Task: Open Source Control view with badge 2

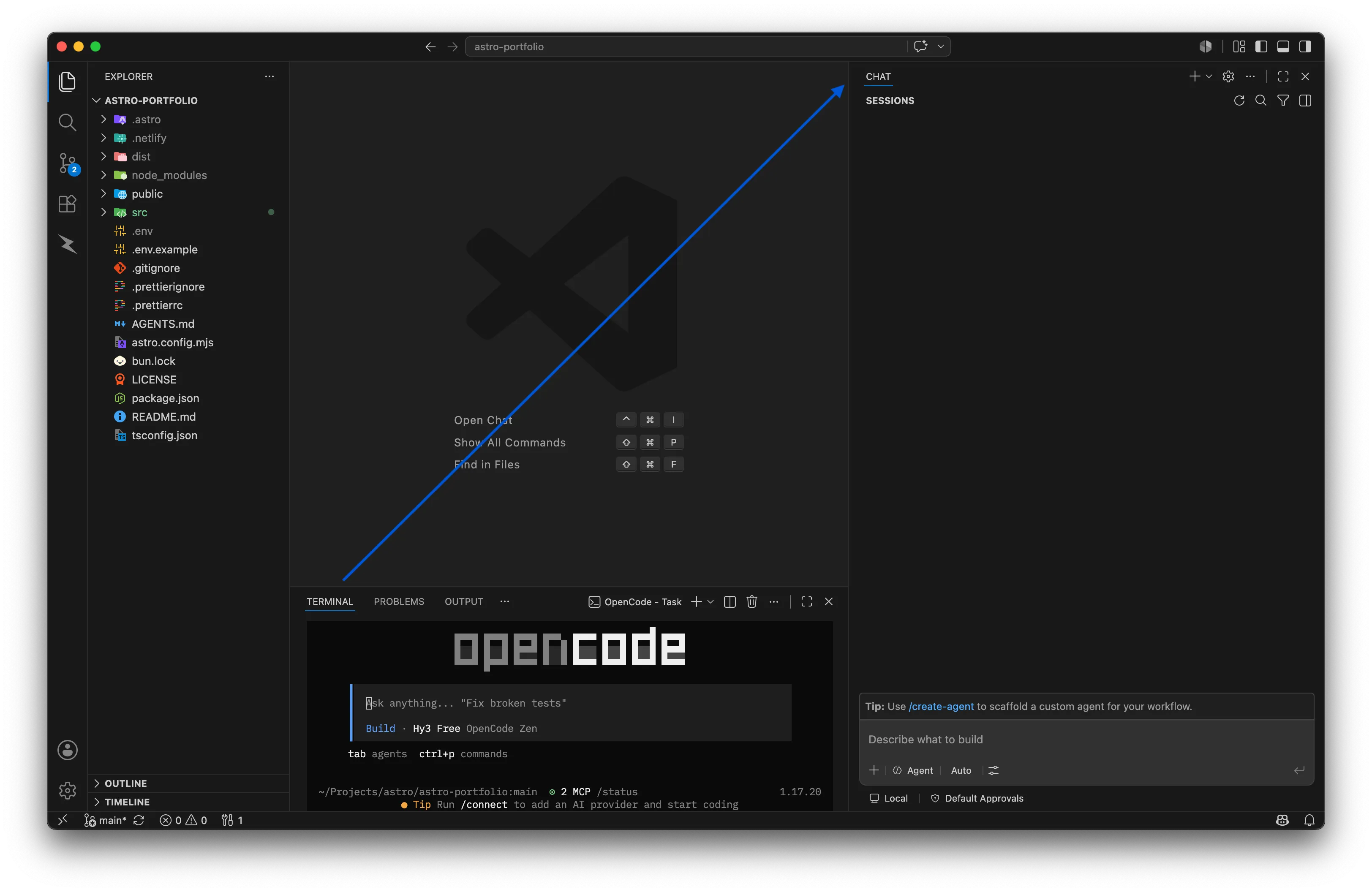Action: click(68, 163)
